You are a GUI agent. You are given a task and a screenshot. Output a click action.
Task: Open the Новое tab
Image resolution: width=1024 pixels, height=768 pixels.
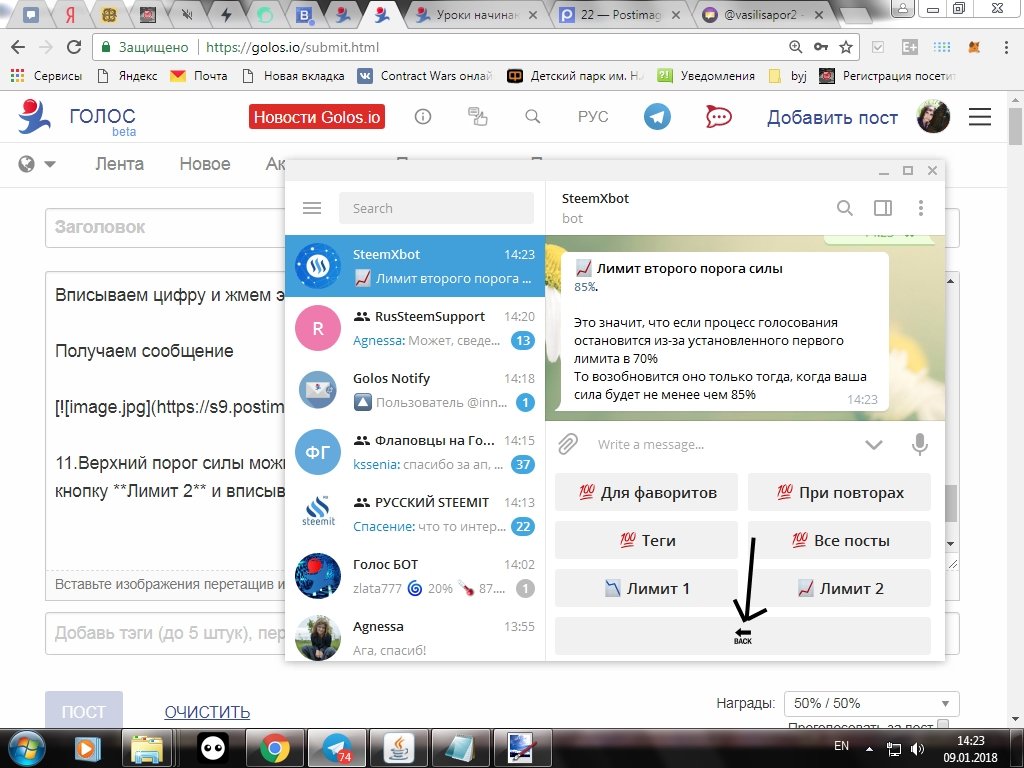click(x=205, y=164)
